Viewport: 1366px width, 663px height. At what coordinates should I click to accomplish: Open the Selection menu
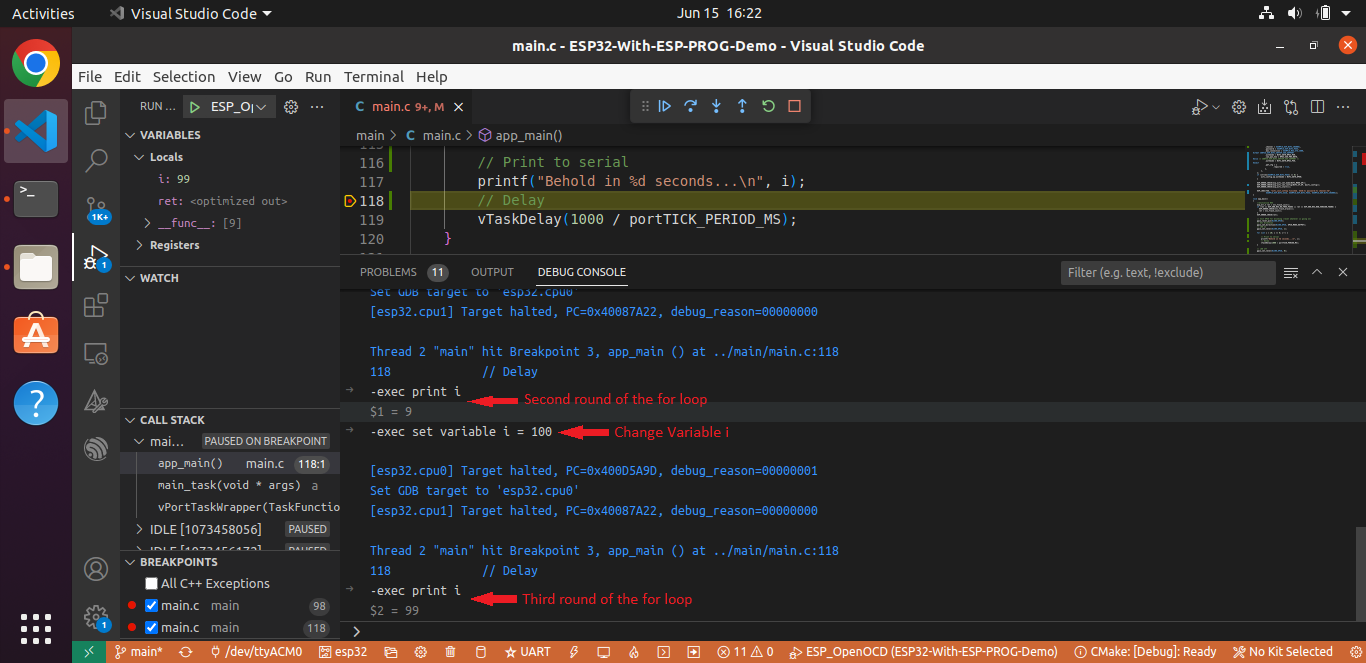coord(184,76)
